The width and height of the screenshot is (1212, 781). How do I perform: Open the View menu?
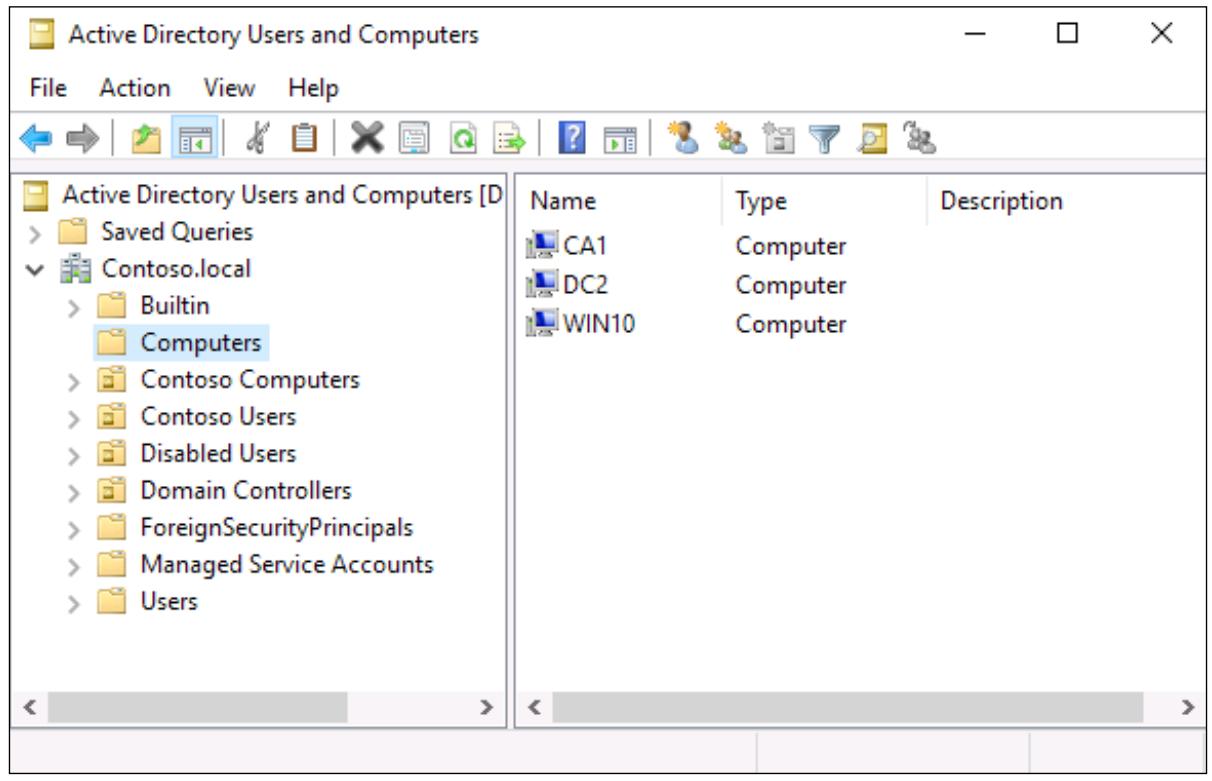click(x=229, y=88)
